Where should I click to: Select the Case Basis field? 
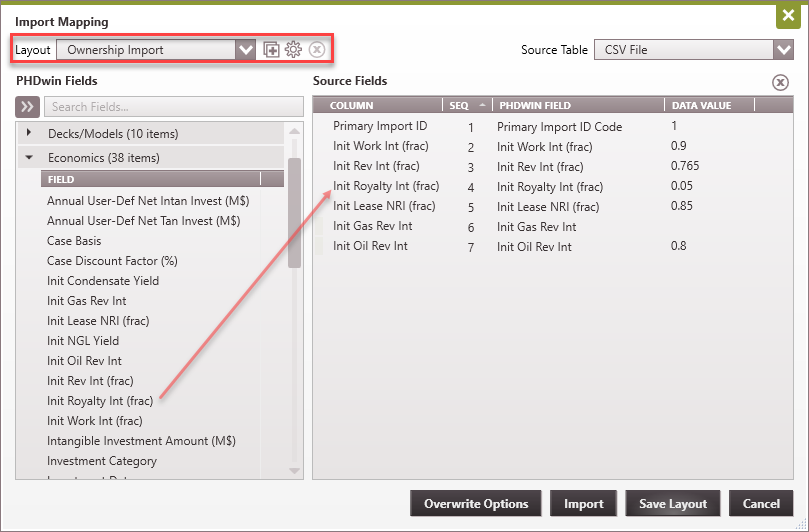(74, 241)
